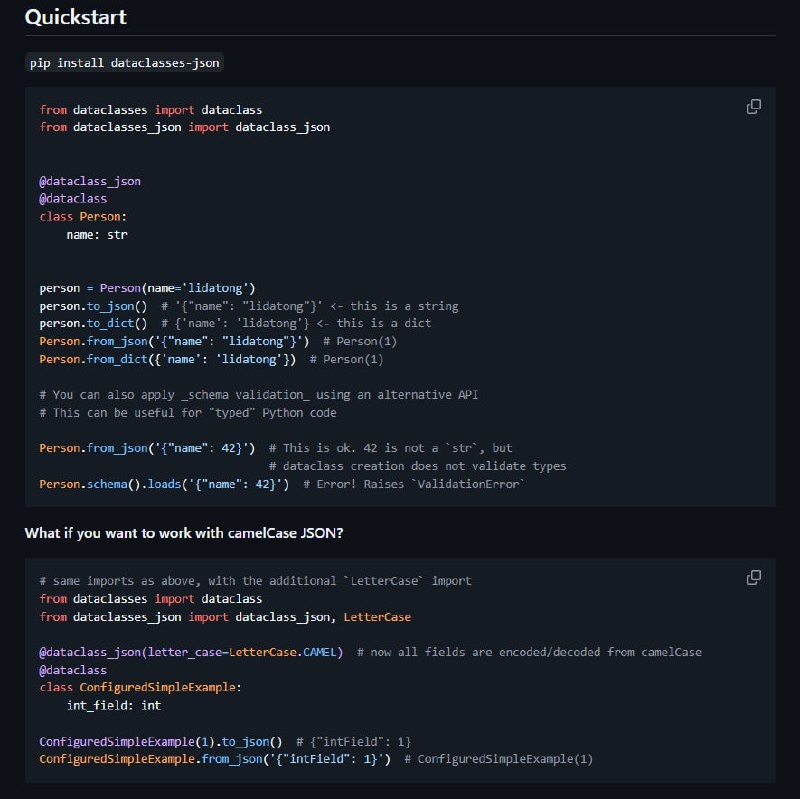
Task: Click the "@dataclass_json(letter_case=LetterCase.CAMEL)" decorator line
Action: point(191,652)
